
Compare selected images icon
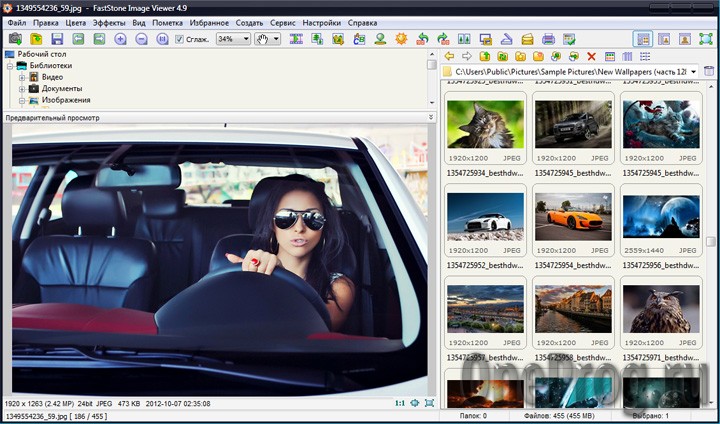464,39
